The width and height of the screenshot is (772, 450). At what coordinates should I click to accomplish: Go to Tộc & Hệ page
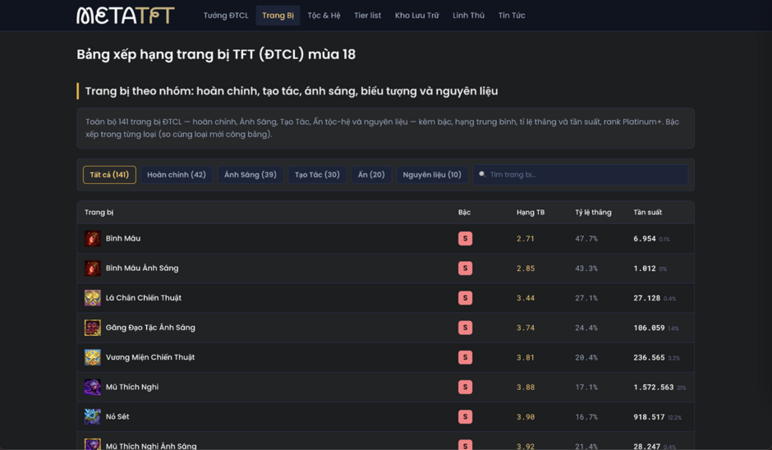point(324,15)
